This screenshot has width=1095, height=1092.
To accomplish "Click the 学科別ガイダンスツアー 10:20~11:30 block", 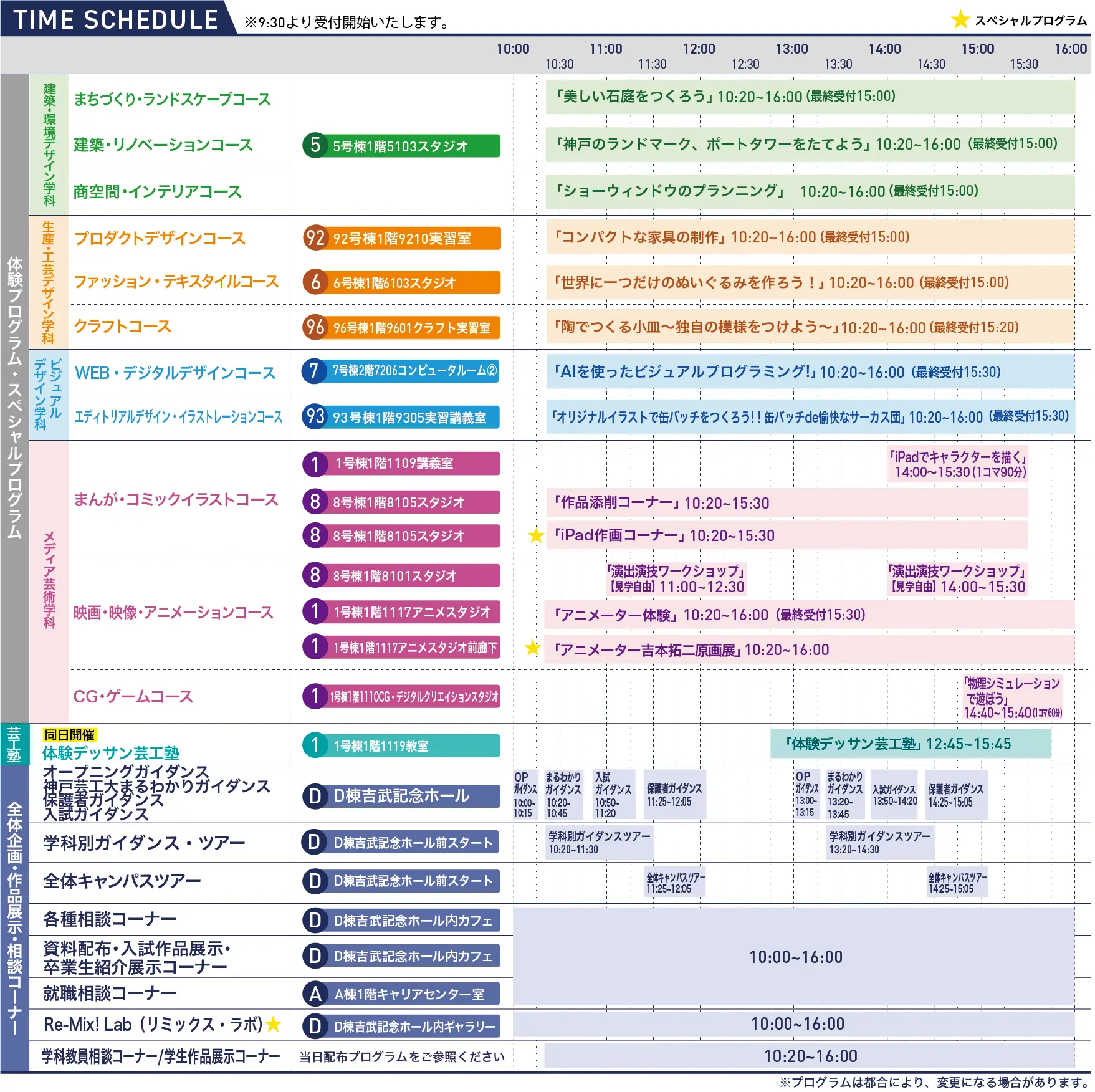I will pos(600,842).
